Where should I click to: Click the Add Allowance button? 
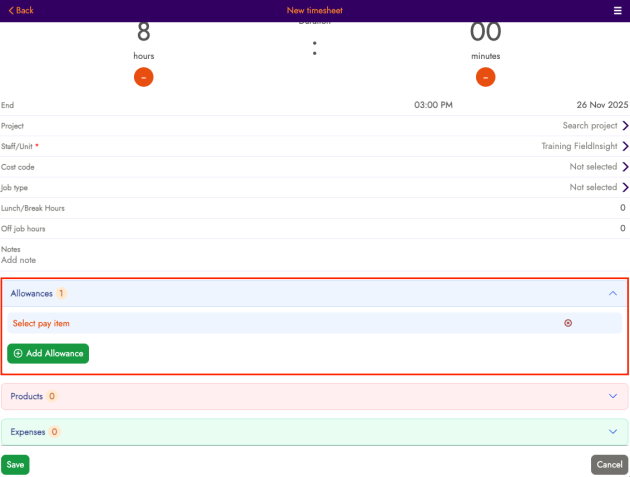(48, 353)
